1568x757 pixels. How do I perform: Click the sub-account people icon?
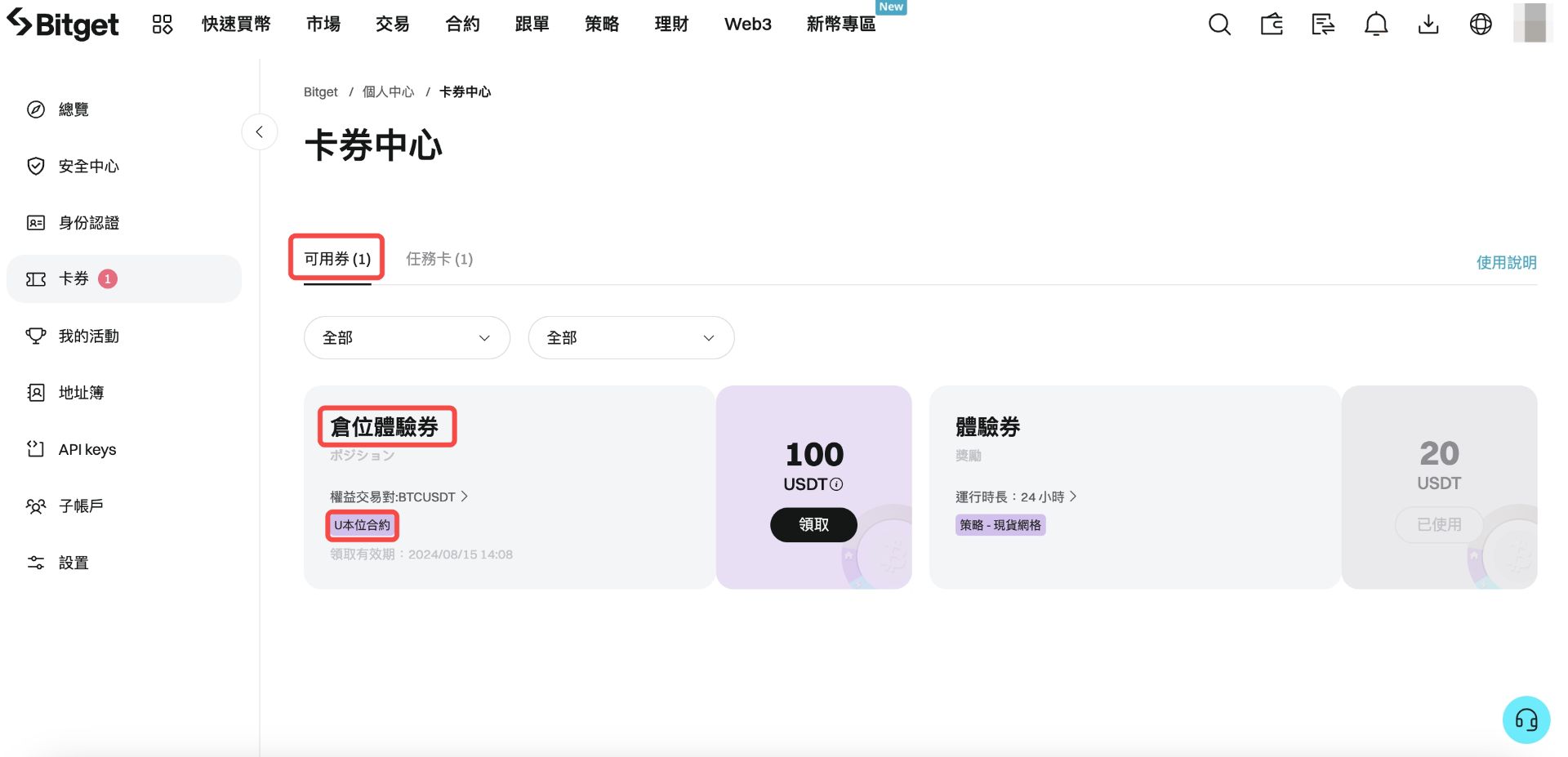point(36,506)
